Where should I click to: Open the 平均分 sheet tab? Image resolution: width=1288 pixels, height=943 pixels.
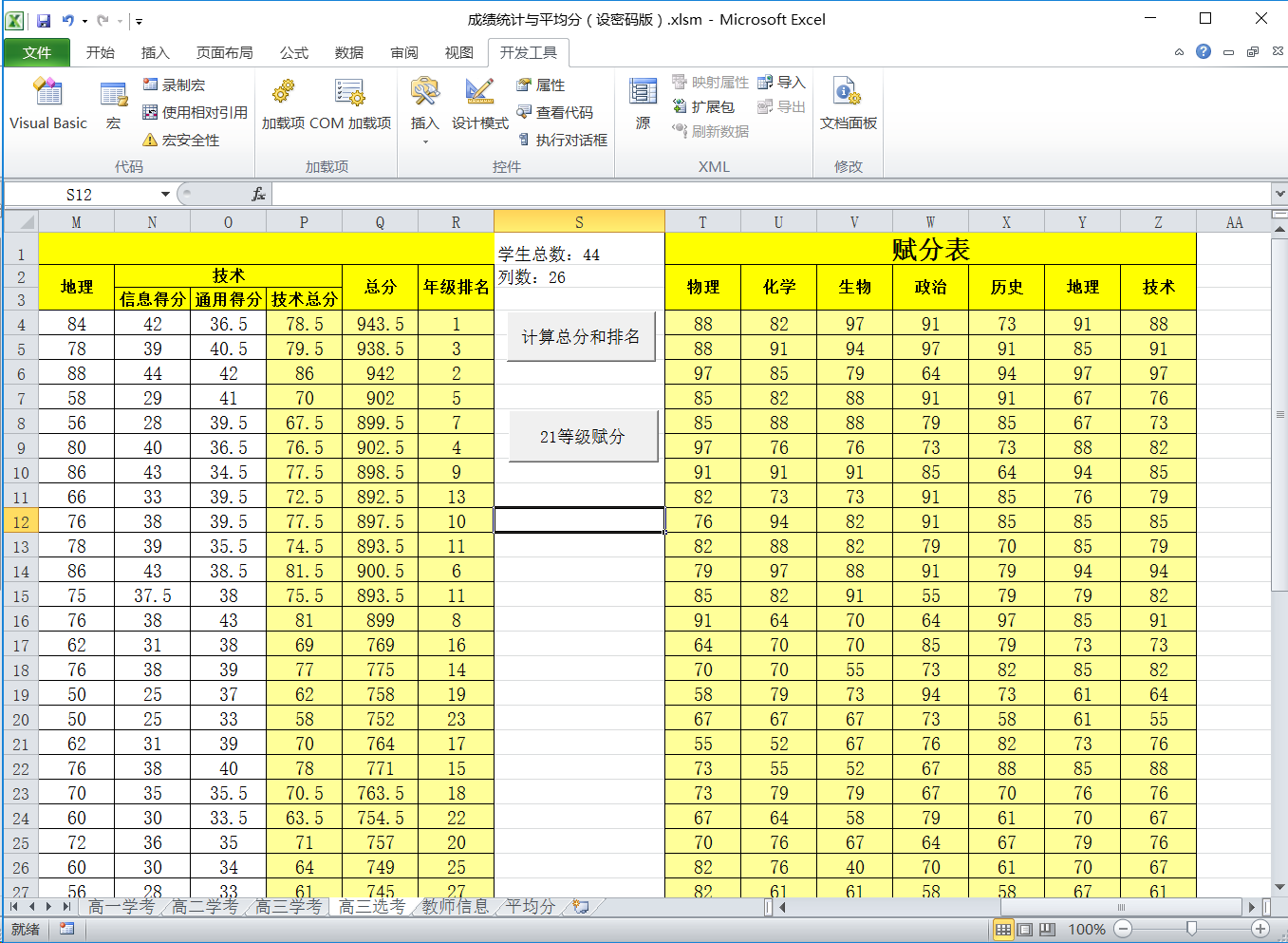[x=530, y=907]
